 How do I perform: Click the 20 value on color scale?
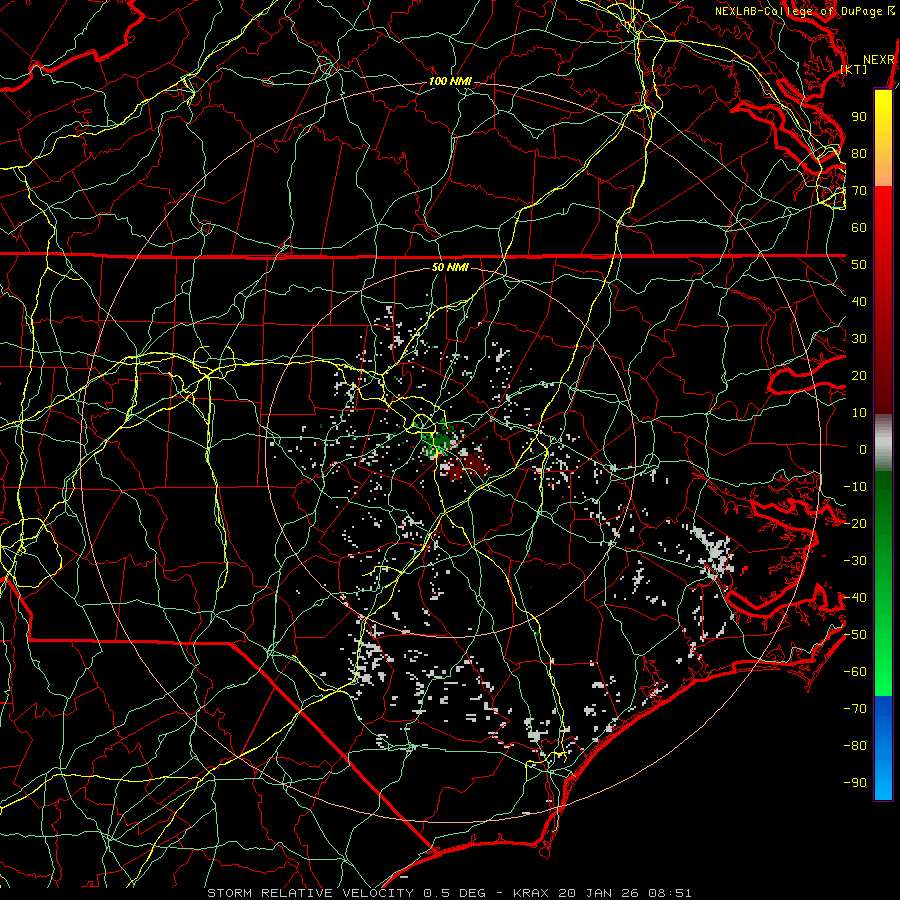859,376
